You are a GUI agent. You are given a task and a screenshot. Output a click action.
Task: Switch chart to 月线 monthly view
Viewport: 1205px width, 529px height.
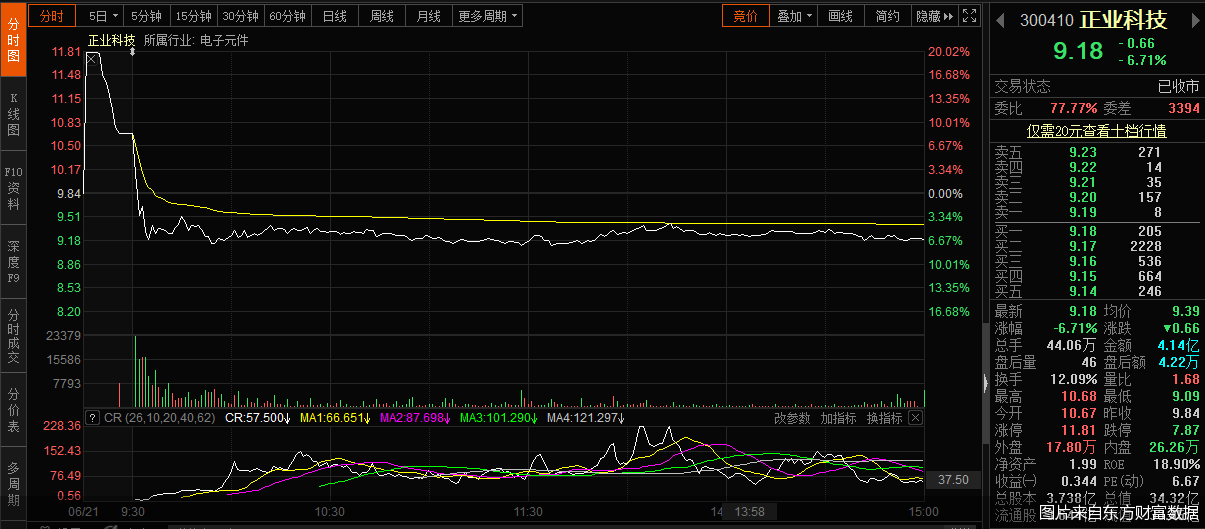(x=429, y=16)
